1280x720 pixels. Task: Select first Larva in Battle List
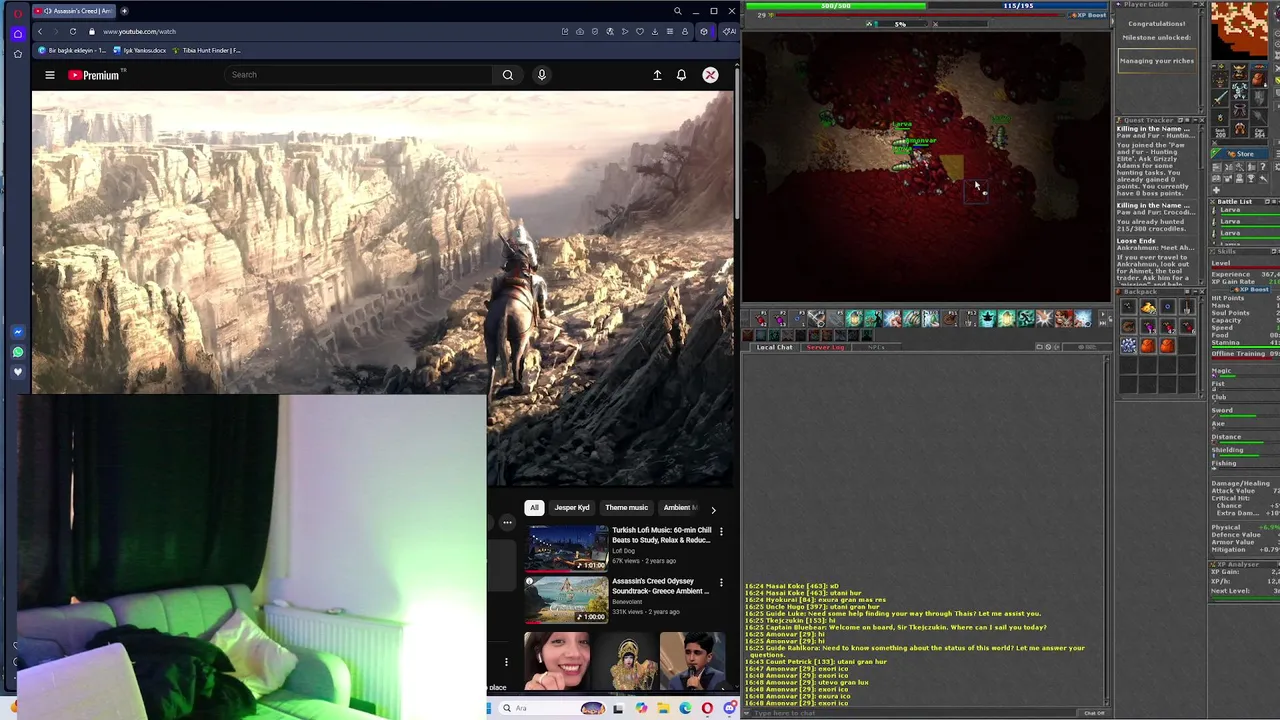pyautogui.click(x=1246, y=211)
